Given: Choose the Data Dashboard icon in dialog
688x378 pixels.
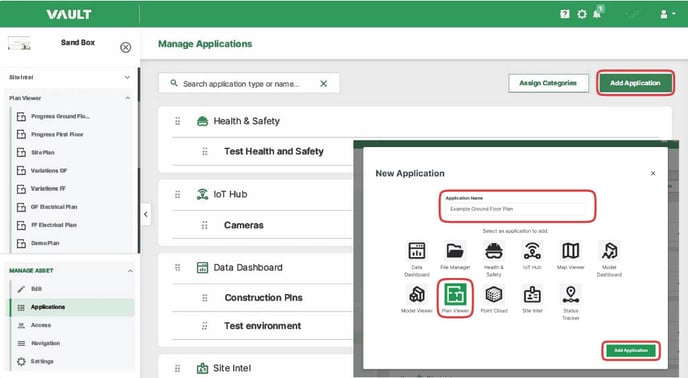Looking at the screenshot, I should 417,251.
